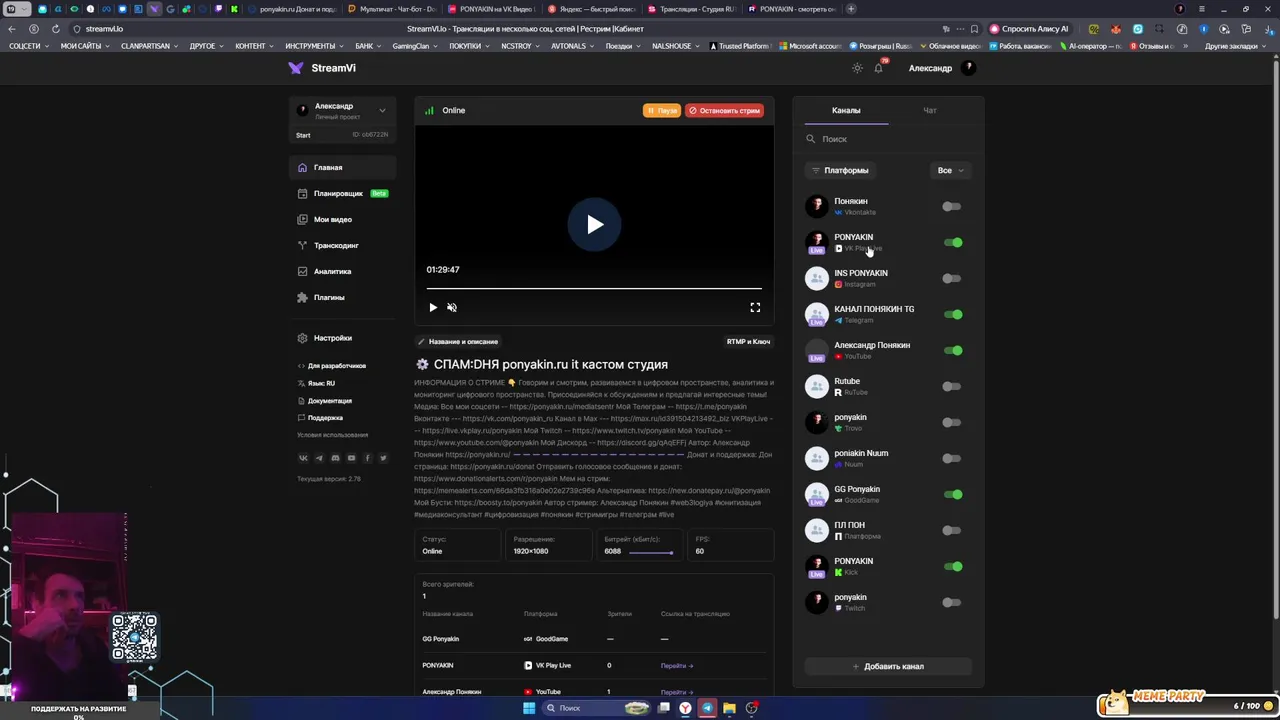Open Планировщик in sidebar

[x=342, y=194]
